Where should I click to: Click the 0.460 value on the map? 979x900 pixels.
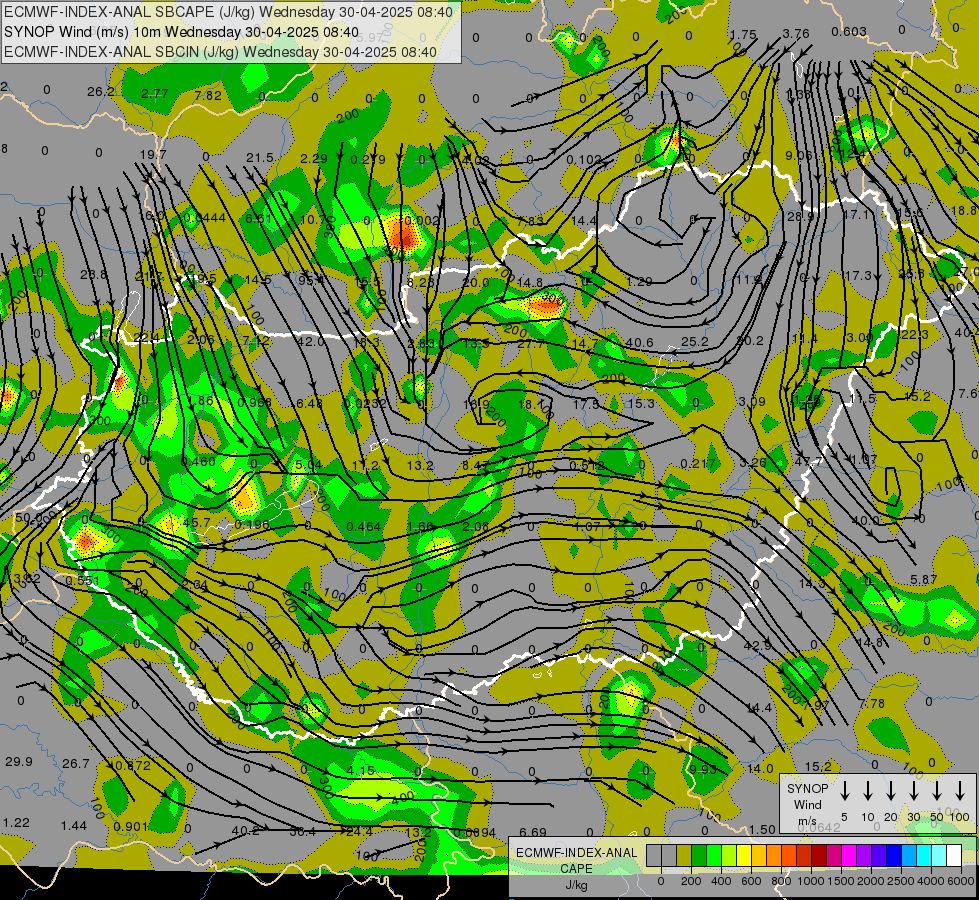click(198, 462)
